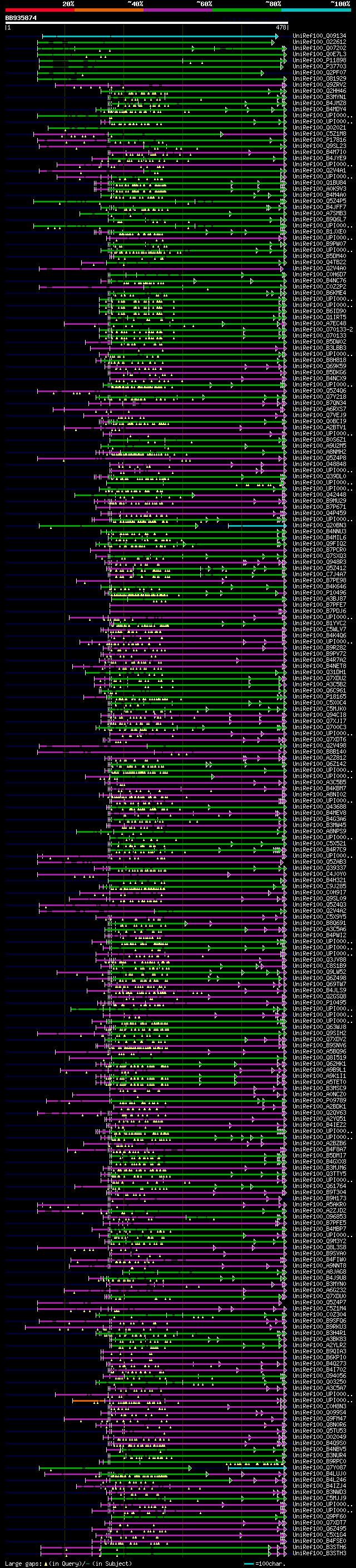Select the UniRef100_Q5Z4P5 label
Screen dimensions: 356x1568
319,201
